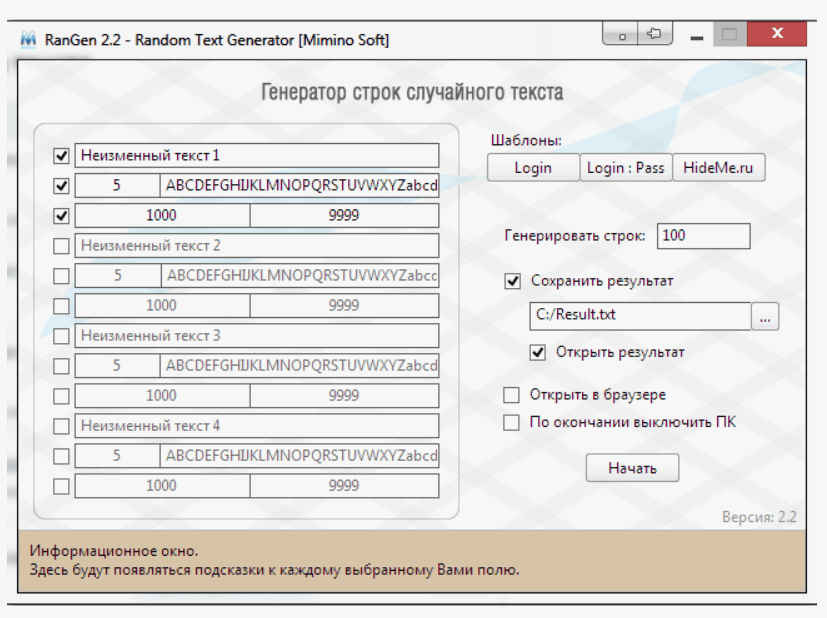This screenshot has height=618, width=827.
Task: Click the Начать button
Action: [x=632, y=468]
